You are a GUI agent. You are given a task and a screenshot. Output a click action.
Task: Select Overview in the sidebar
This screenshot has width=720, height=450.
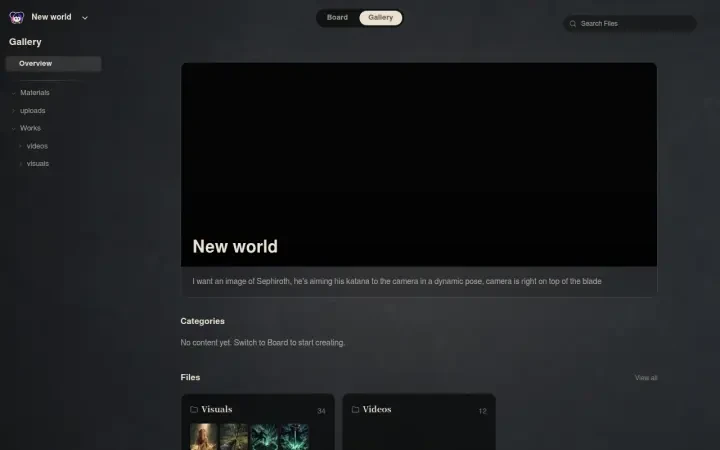[54, 64]
